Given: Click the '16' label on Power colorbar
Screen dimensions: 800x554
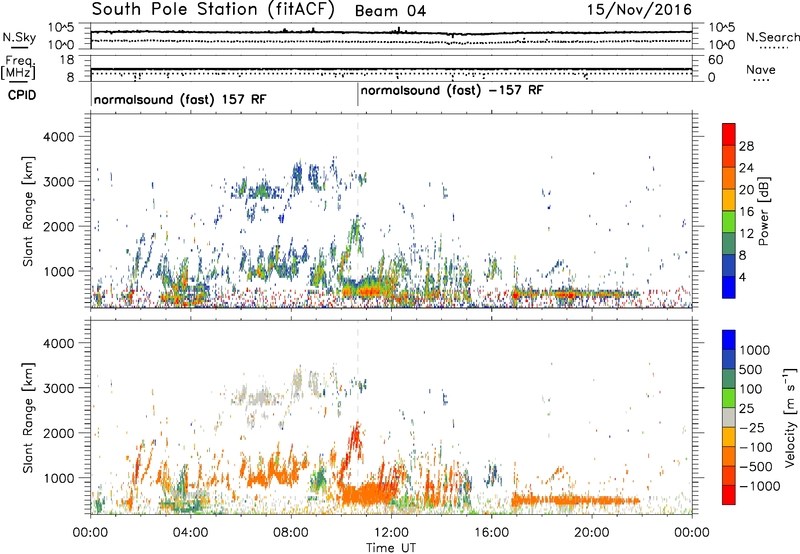Looking at the screenshot, I should [x=746, y=212].
